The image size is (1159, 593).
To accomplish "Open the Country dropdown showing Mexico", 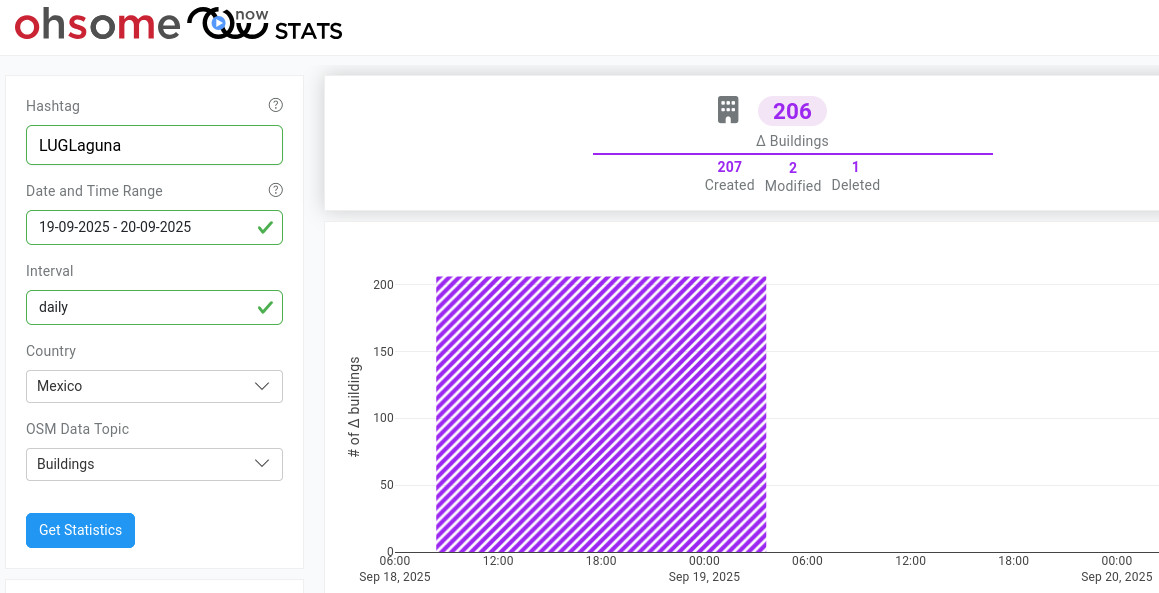I will (154, 386).
